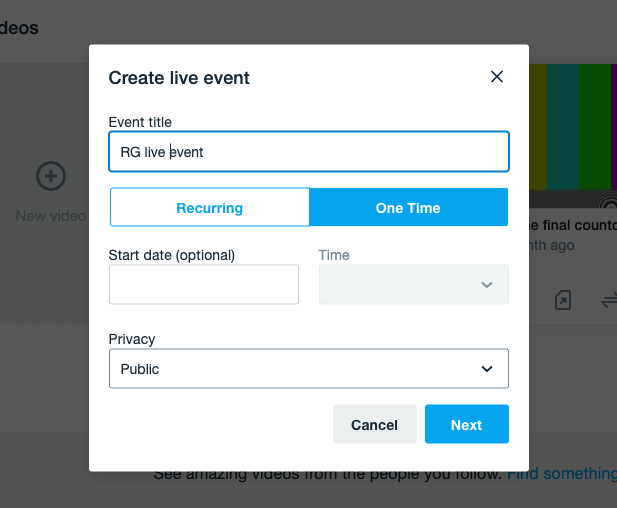Click the chevron arrow in Privacy field
The image size is (617, 508).
487,369
